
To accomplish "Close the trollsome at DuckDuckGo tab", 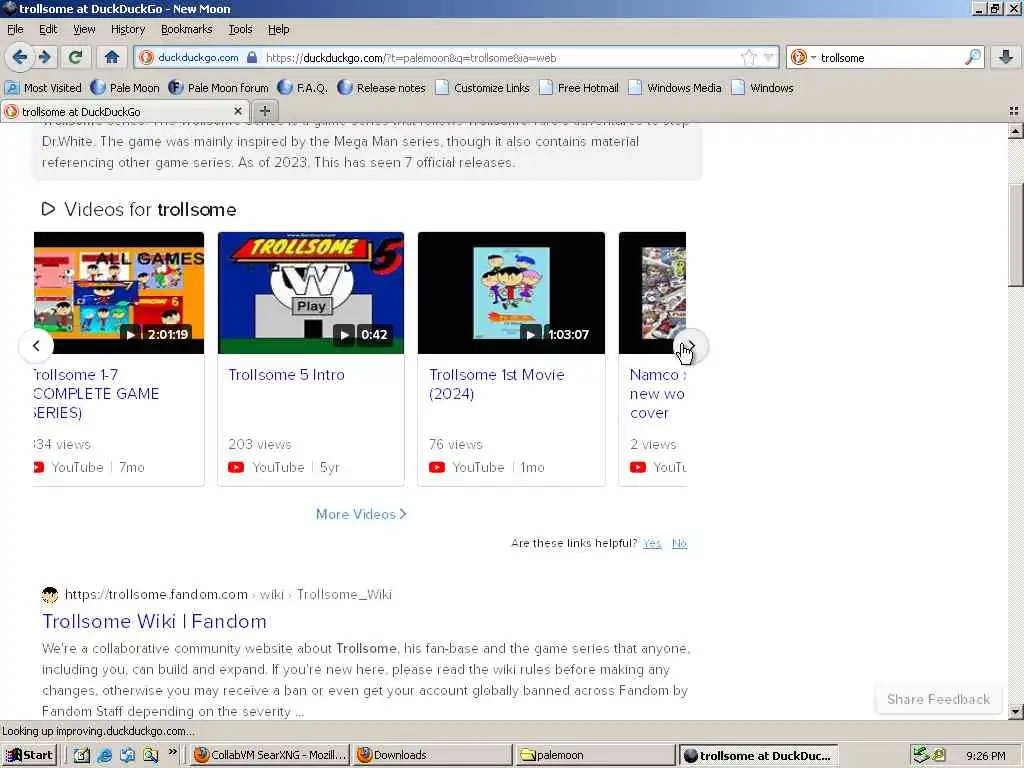I will [238, 111].
